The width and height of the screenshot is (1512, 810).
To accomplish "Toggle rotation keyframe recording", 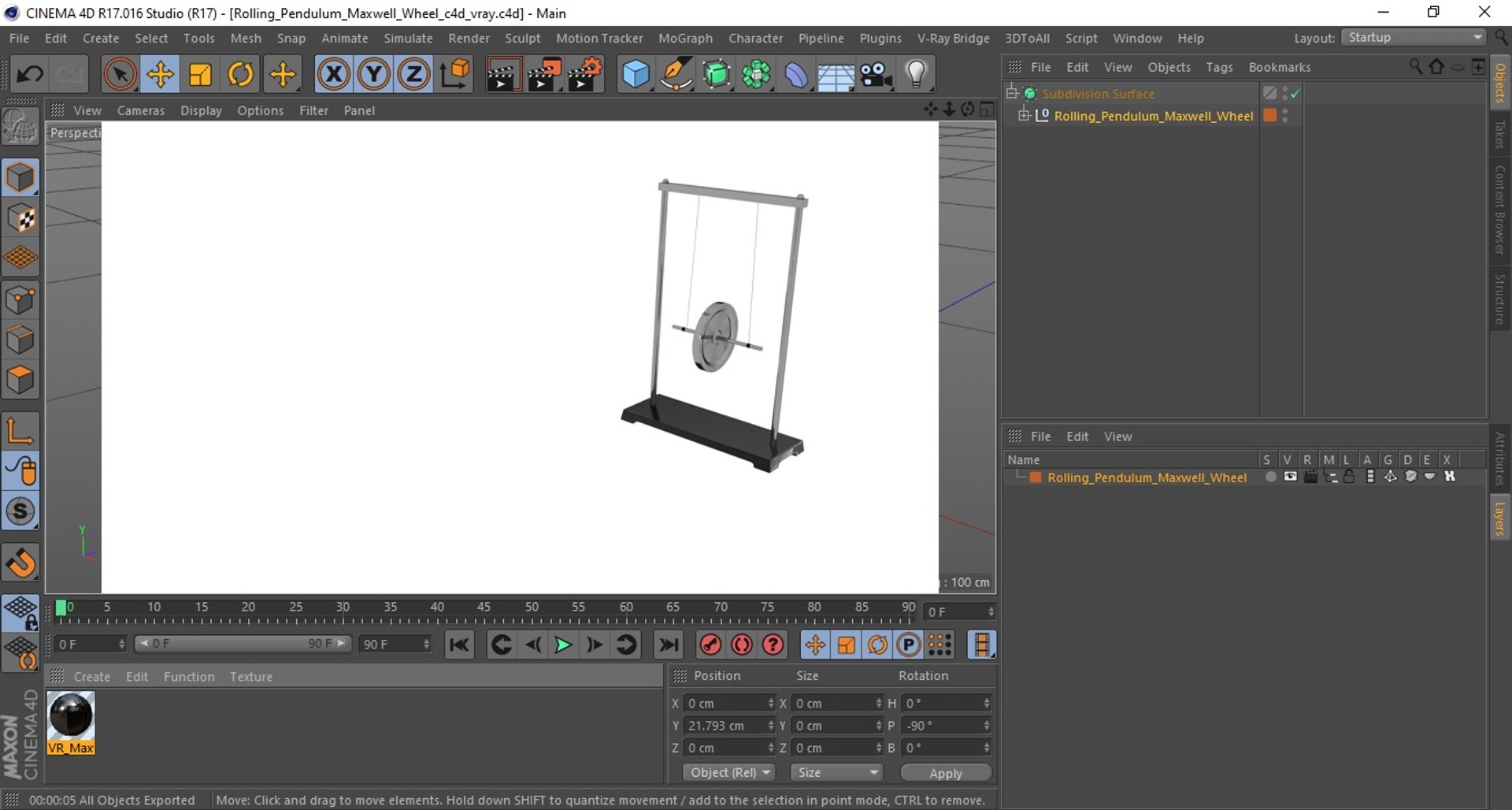I will [x=877, y=645].
